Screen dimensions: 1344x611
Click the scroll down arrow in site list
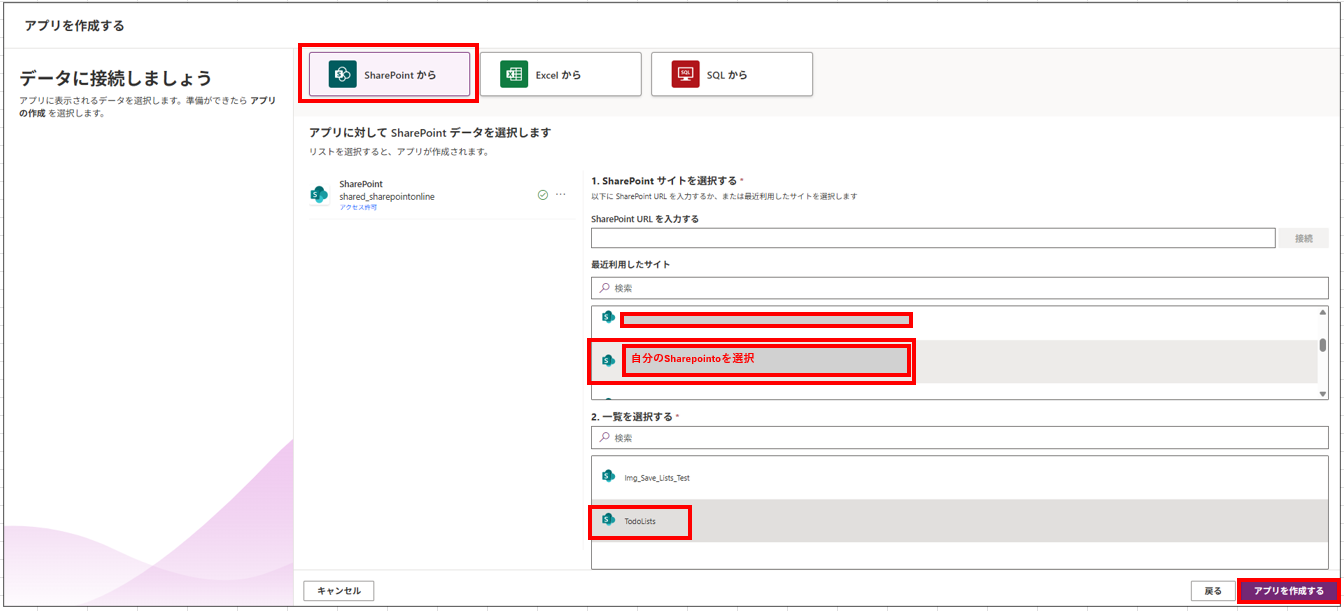(x=1323, y=394)
